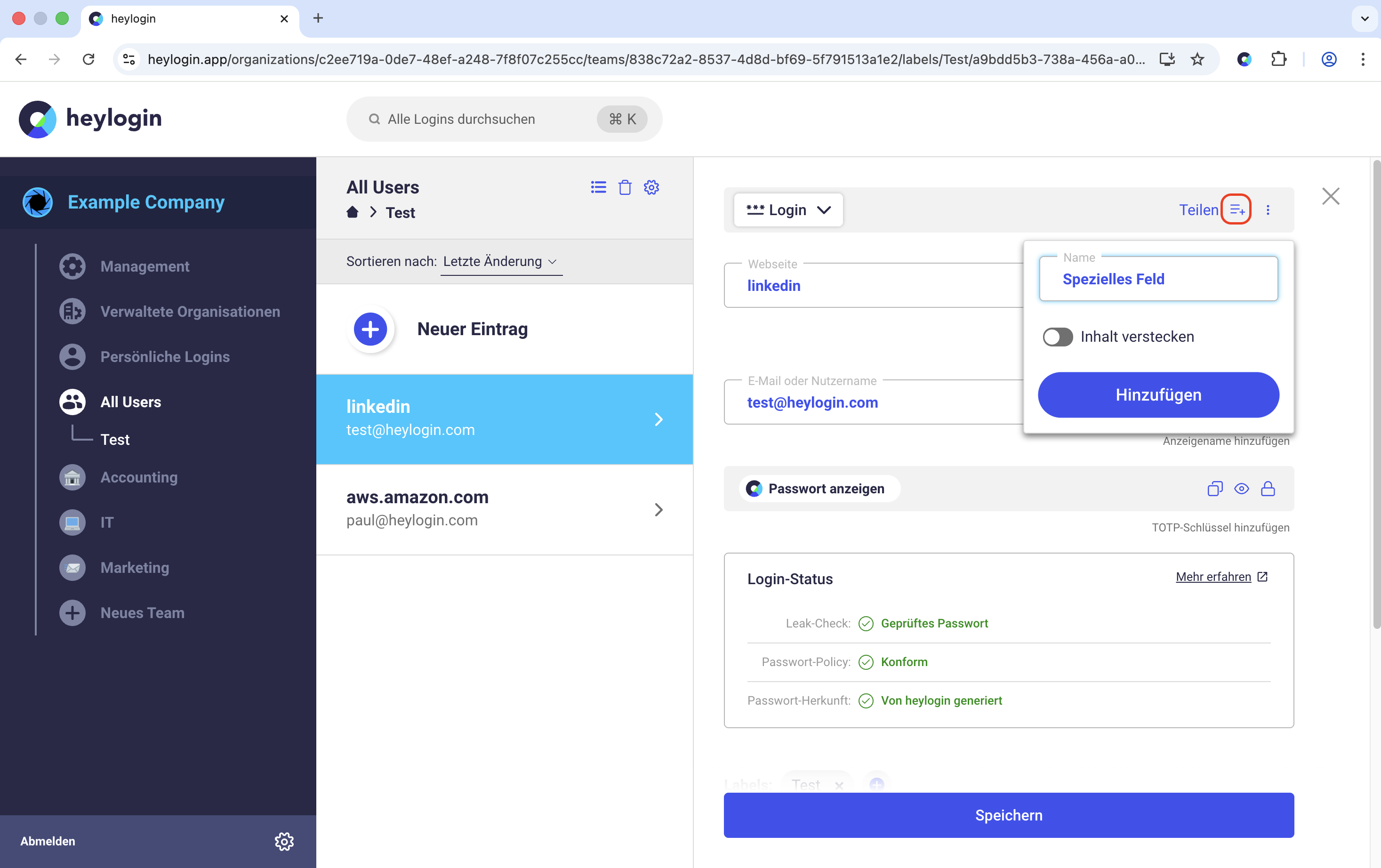Open the Login type dropdown
1381x868 pixels.
[788, 210]
